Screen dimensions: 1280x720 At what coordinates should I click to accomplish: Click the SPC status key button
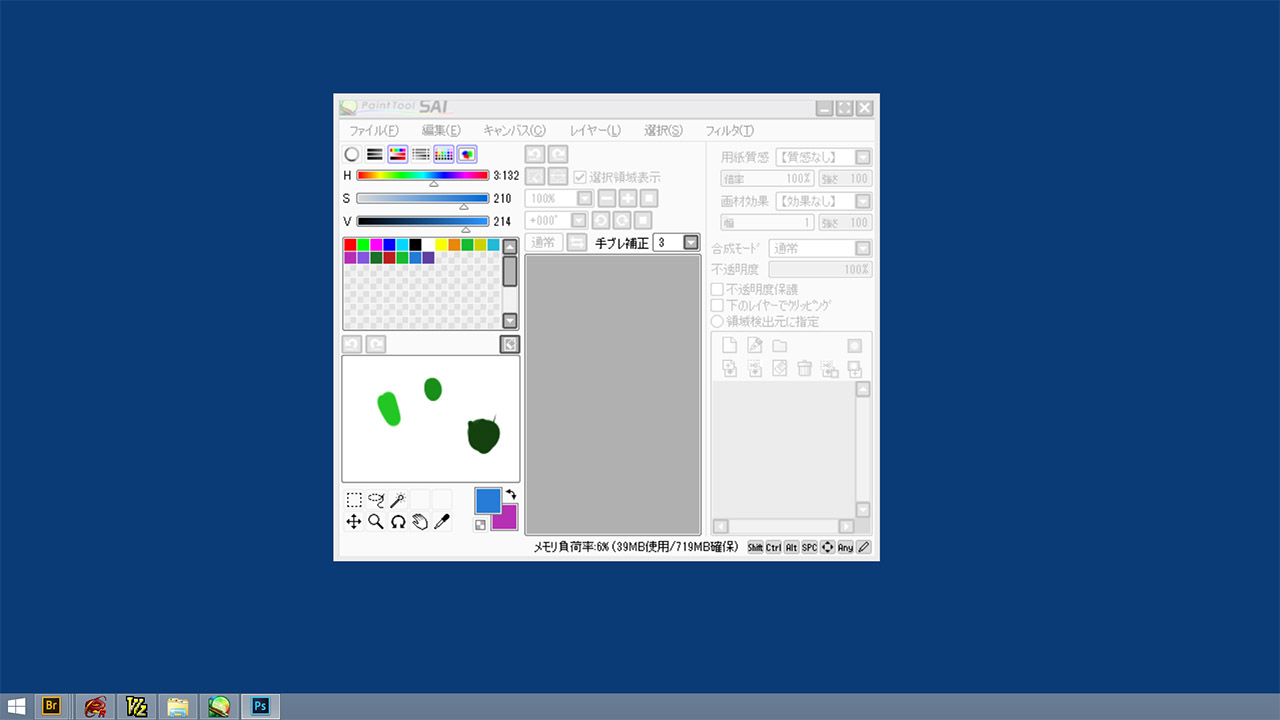click(809, 547)
